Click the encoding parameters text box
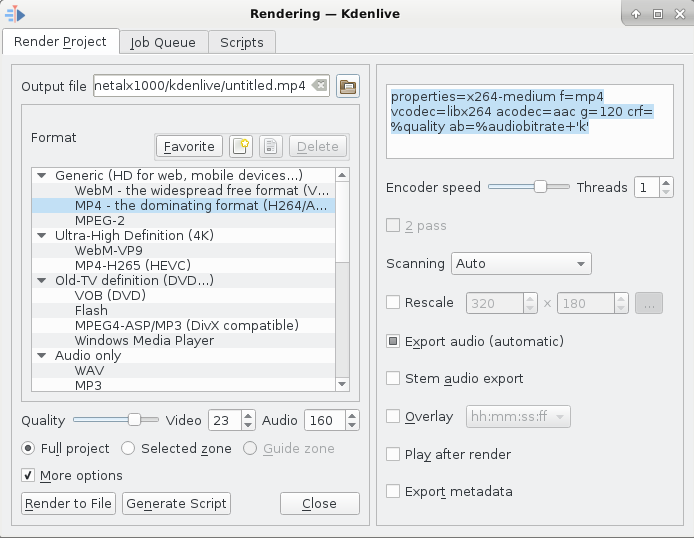The height and width of the screenshot is (538, 694). tap(530, 121)
